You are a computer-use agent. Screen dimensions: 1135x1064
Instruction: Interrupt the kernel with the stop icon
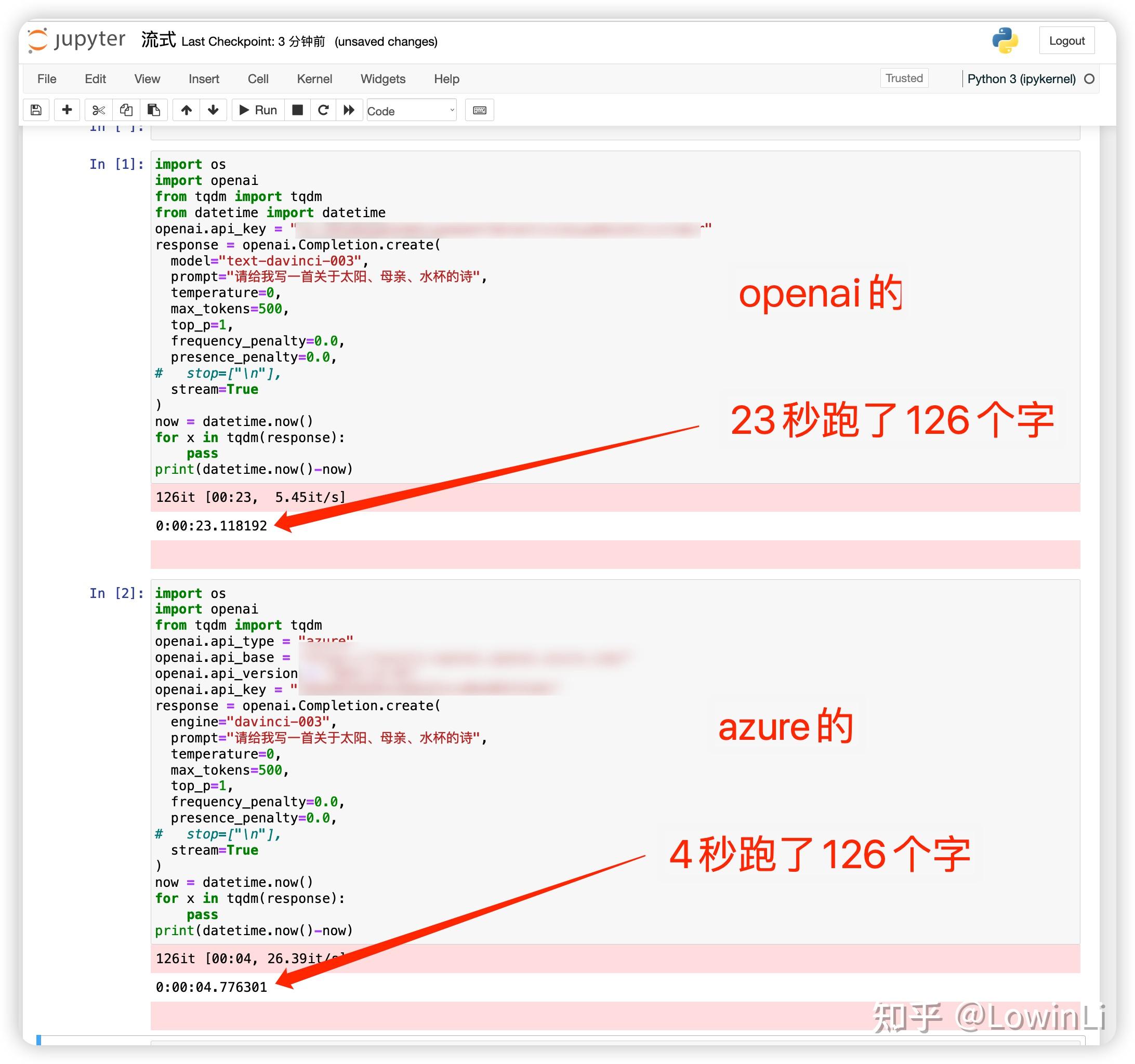pyautogui.click(x=297, y=110)
